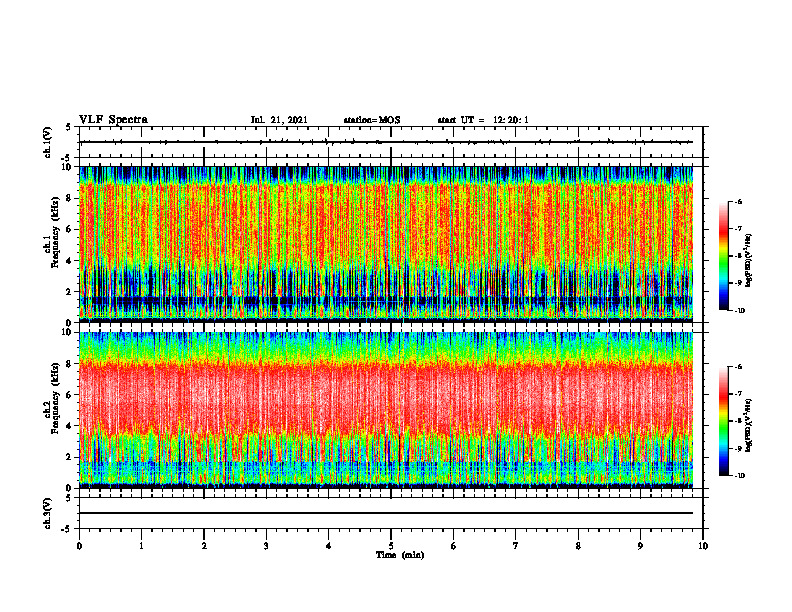792x612 pixels.
Task: Click time axis tick label 0
Action: point(79,546)
